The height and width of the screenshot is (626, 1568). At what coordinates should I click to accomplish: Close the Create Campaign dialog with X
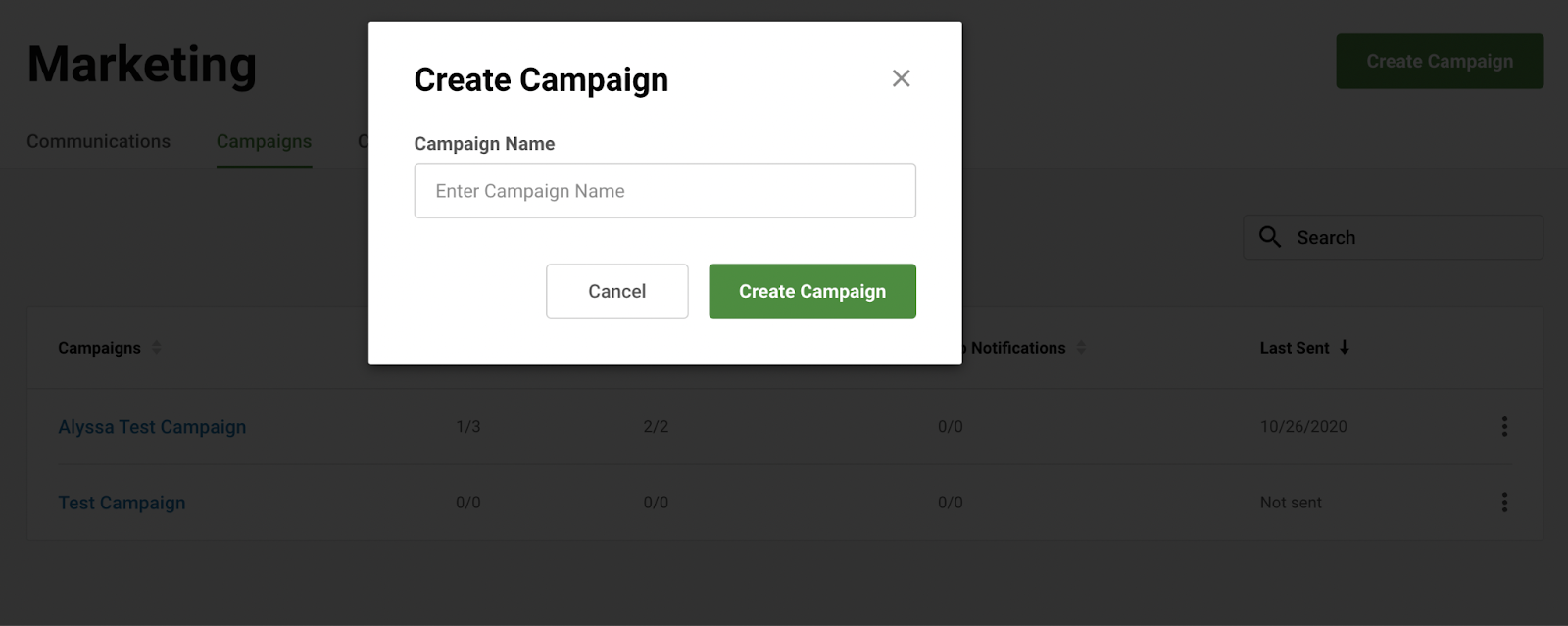tap(901, 78)
